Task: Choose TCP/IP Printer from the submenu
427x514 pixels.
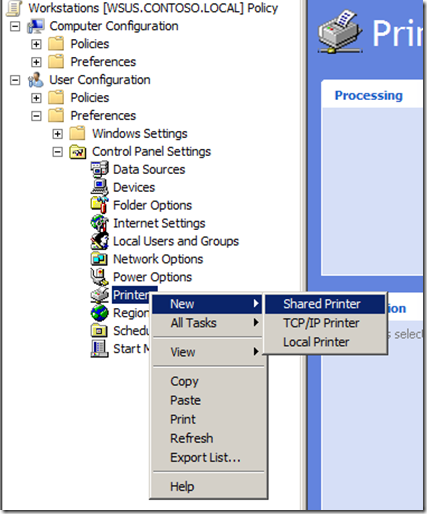Action: (325, 323)
